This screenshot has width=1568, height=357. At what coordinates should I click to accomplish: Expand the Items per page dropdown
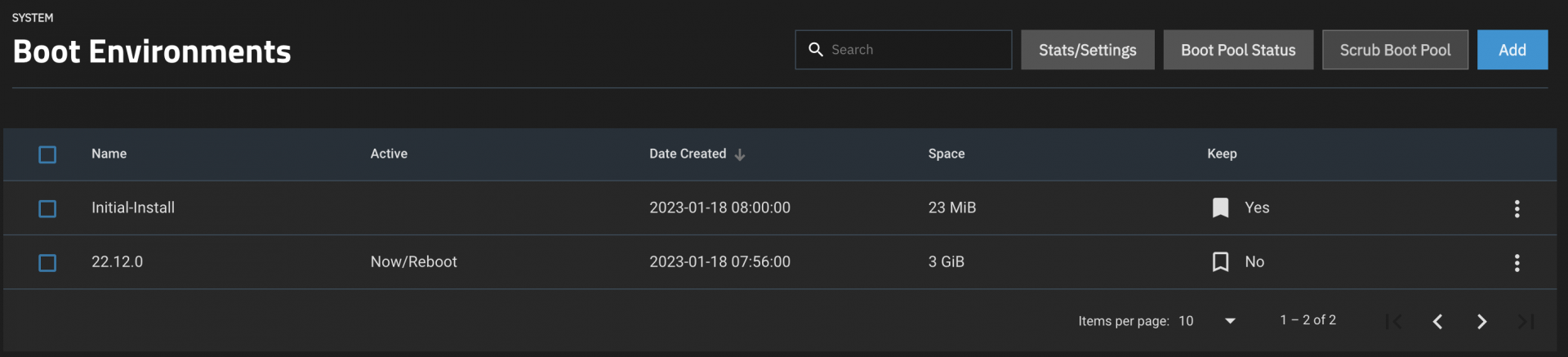tap(1207, 321)
